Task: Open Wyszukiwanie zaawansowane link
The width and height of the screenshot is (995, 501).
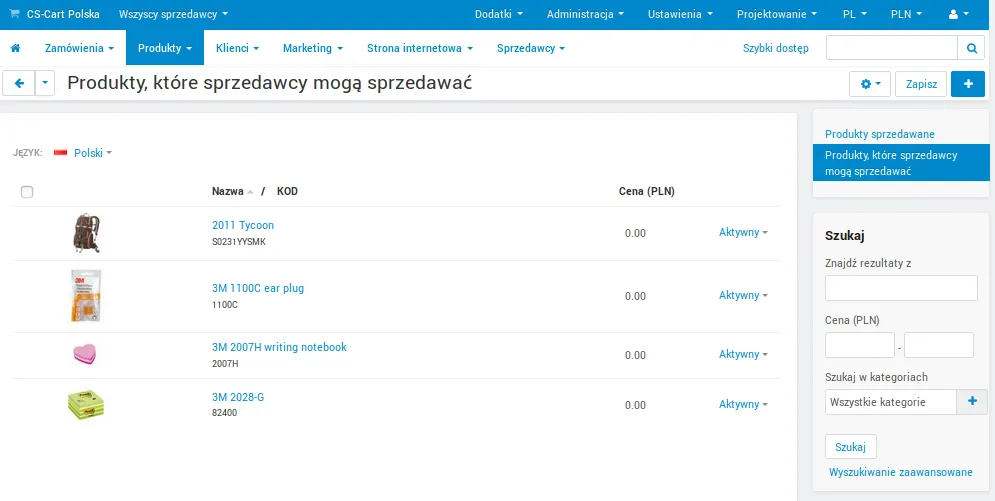Action: point(900,472)
